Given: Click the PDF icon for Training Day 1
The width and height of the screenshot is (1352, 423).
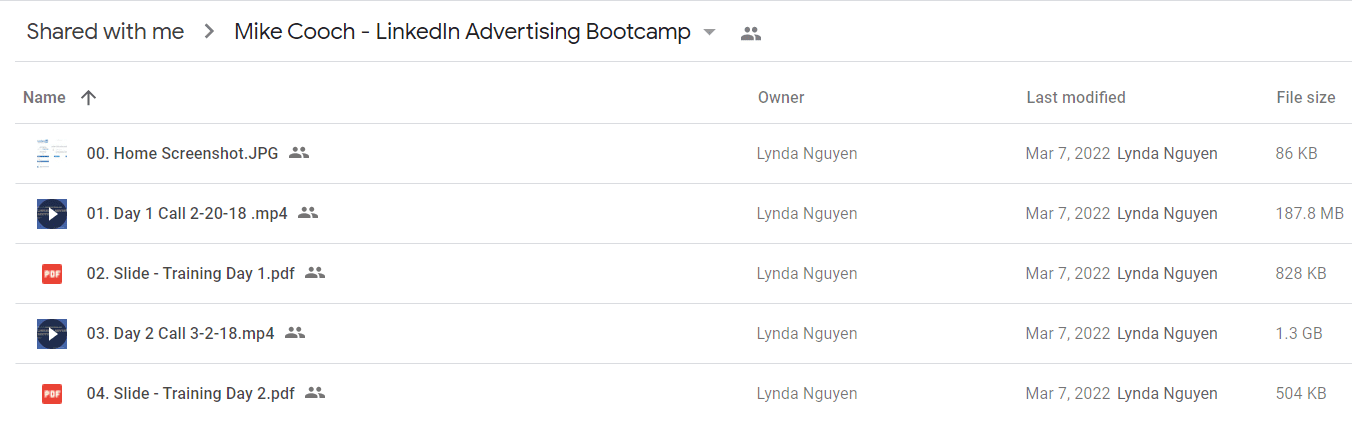Looking at the screenshot, I should tap(52, 274).
